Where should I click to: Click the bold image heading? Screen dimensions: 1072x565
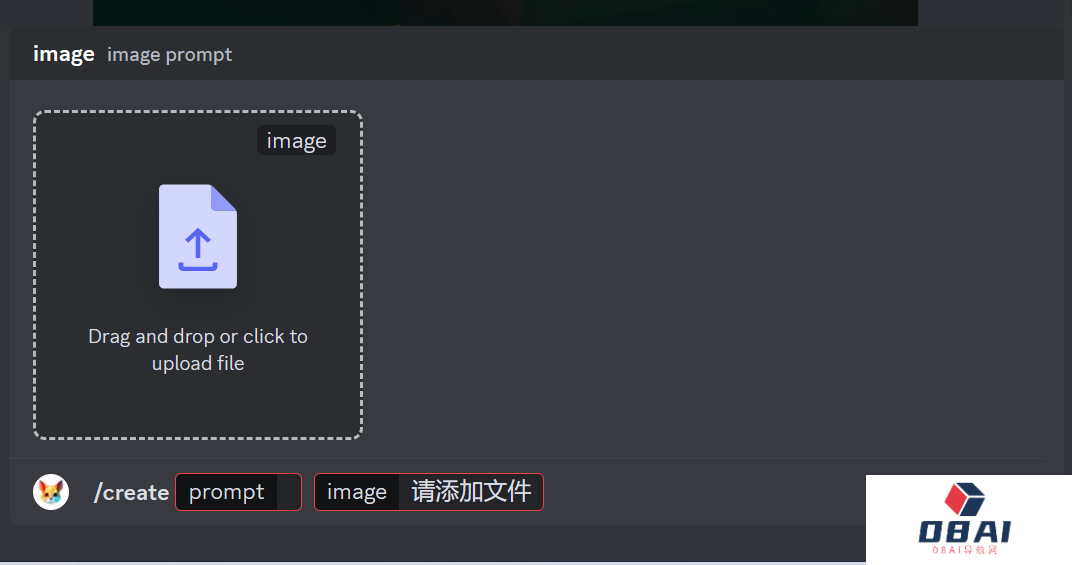coord(64,54)
